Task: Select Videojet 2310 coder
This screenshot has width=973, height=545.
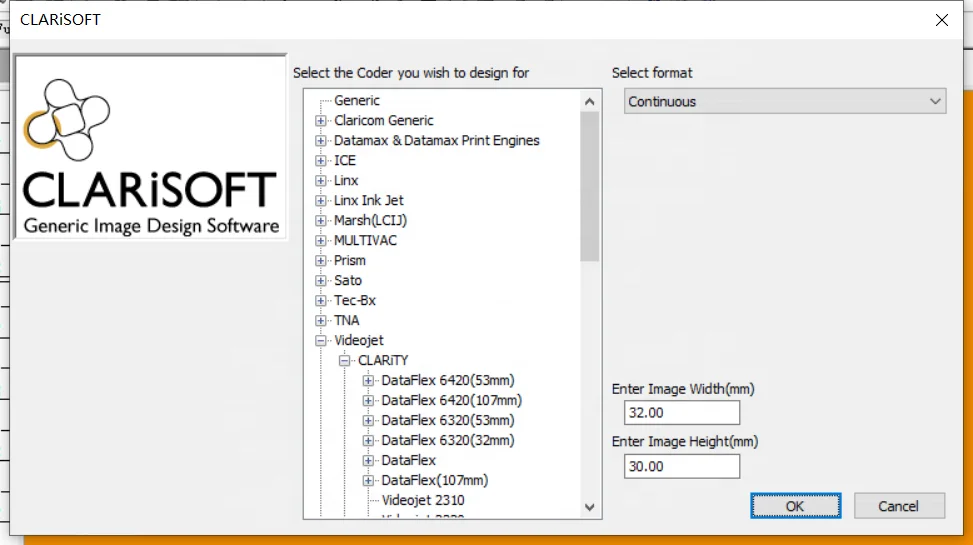Action: [423, 500]
